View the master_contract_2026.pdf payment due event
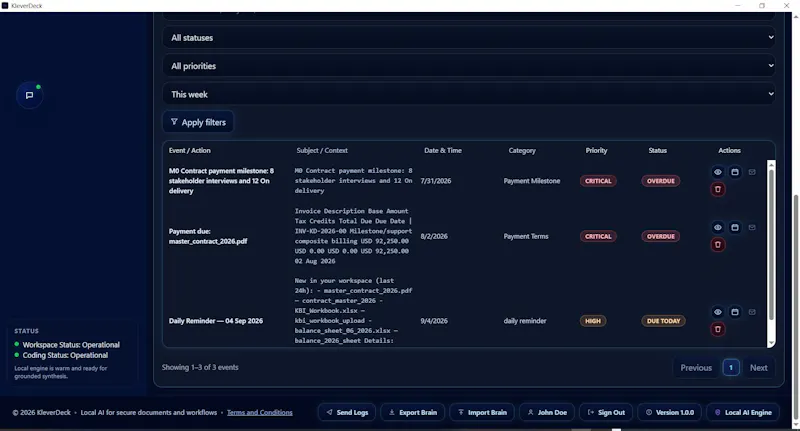Image resolution: width=800 pixels, height=431 pixels. point(717,227)
